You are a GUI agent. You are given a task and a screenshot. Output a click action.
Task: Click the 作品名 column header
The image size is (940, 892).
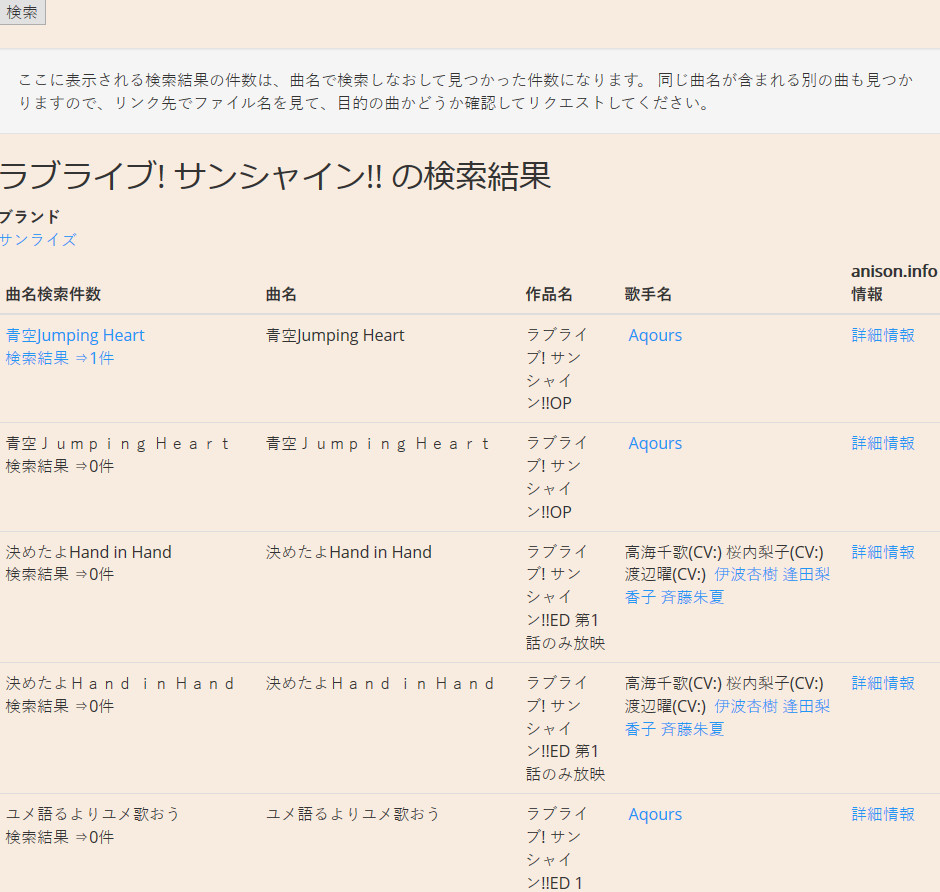[549, 294]
